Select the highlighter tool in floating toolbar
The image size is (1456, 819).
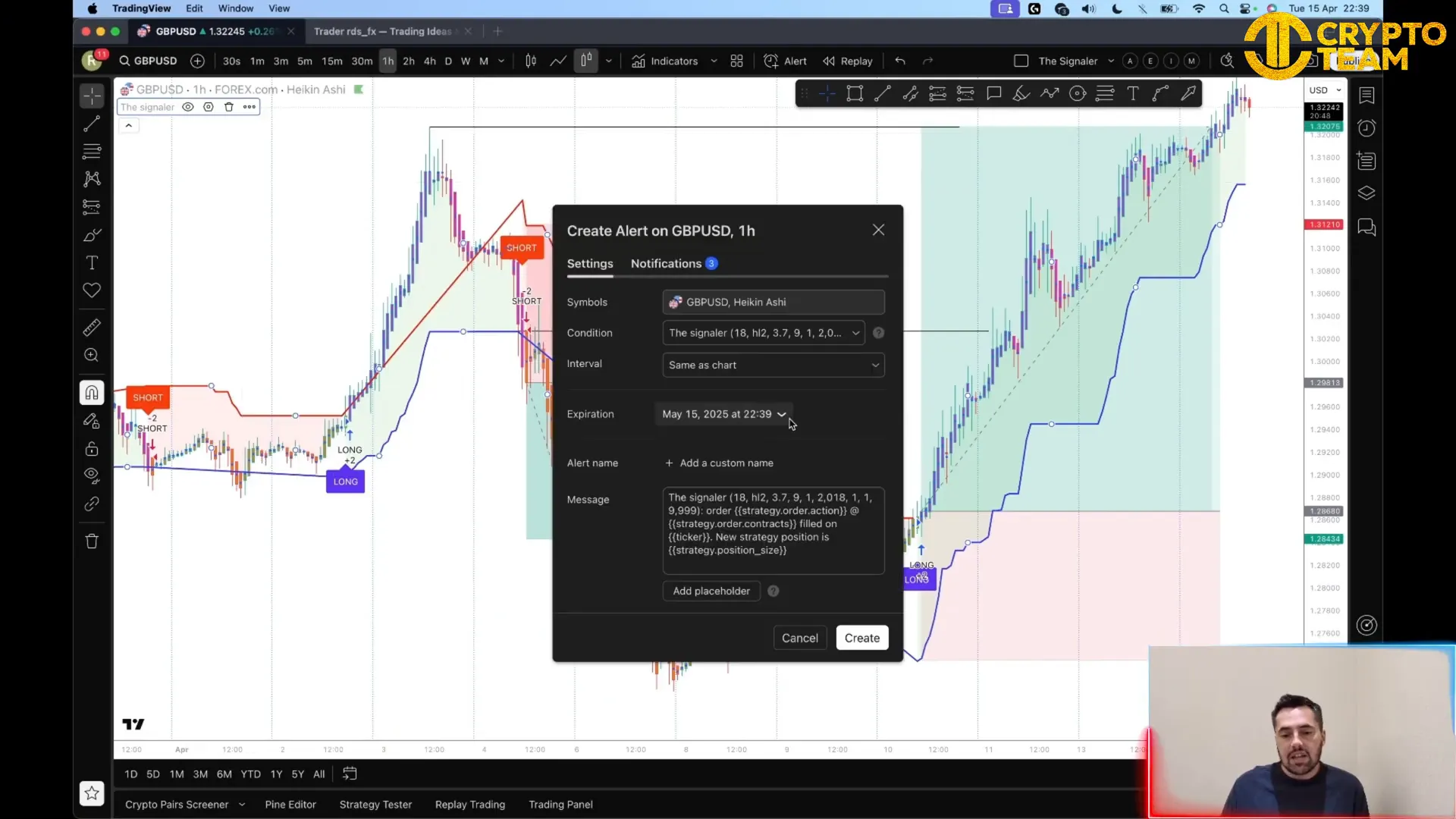click(1021, 94)
